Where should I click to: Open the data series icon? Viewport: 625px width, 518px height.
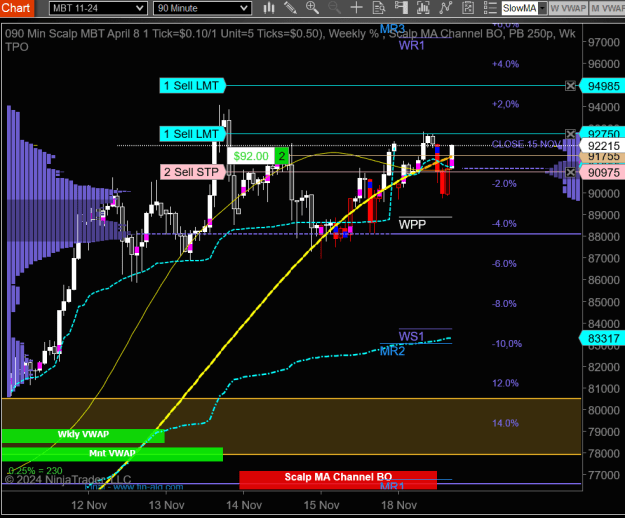(x=423, y=8)
